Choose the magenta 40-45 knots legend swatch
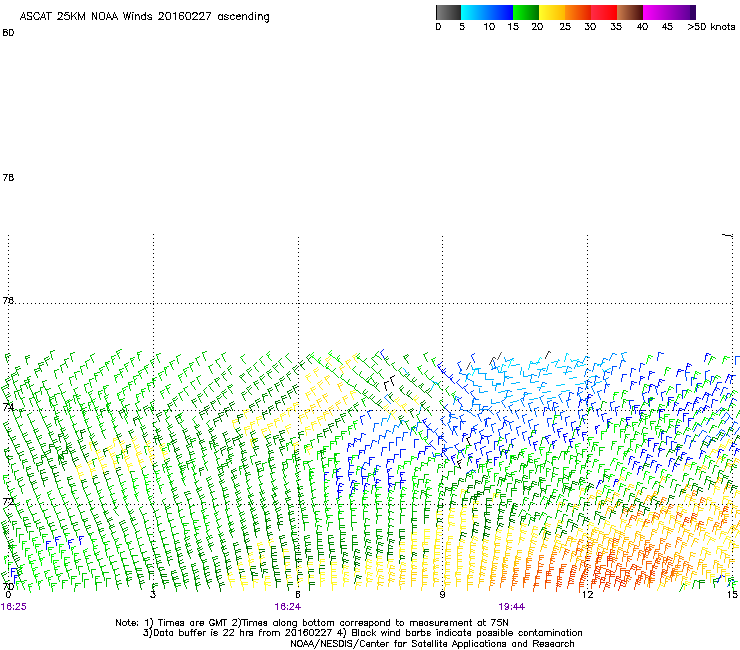Image resolution: width=740 pixels, height=650 pixels. coord(656,12)
